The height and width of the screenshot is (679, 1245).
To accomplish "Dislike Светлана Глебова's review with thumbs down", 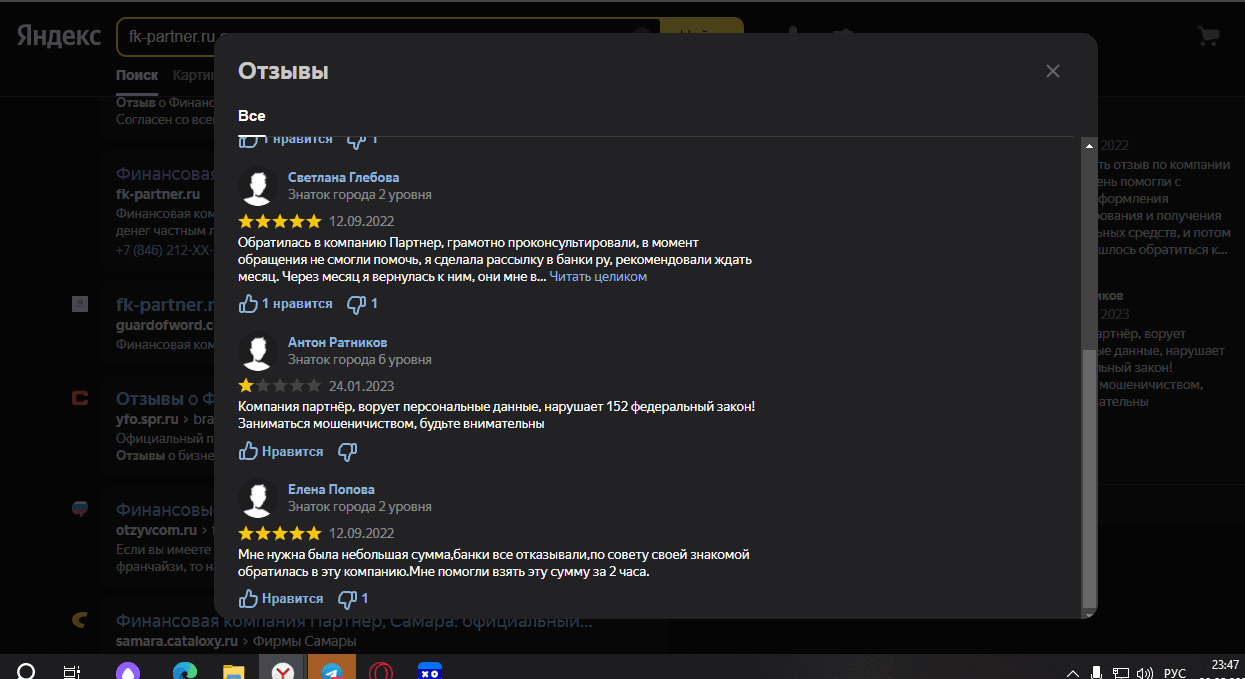I will (x=362, y=303).
